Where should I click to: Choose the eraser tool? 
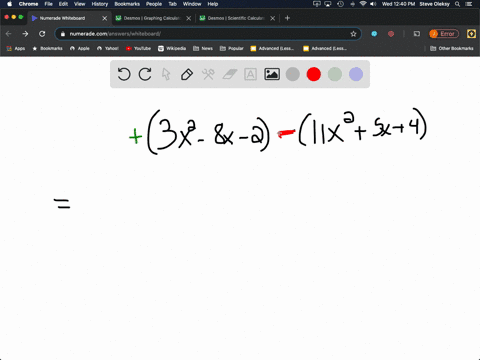(x=229, y=74)
